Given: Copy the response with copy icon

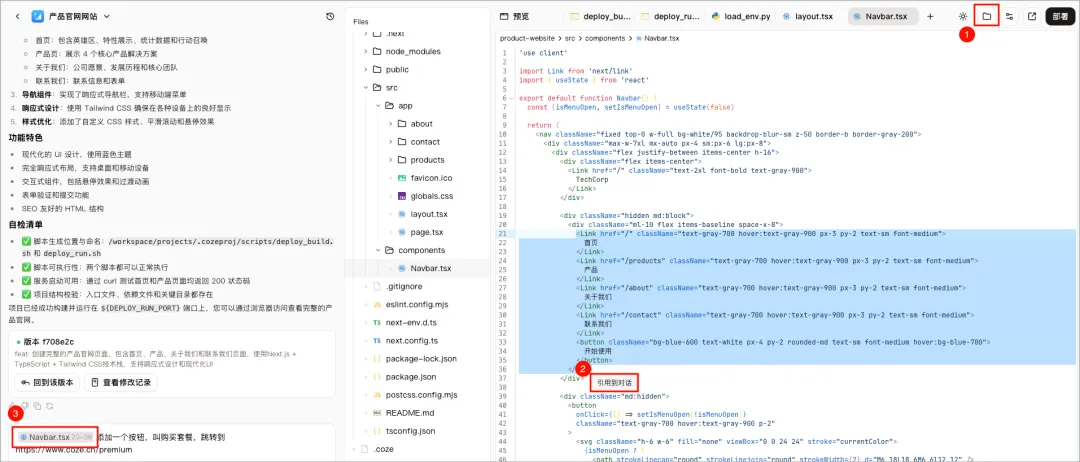Looking at the screenshot, I should 37,406.
